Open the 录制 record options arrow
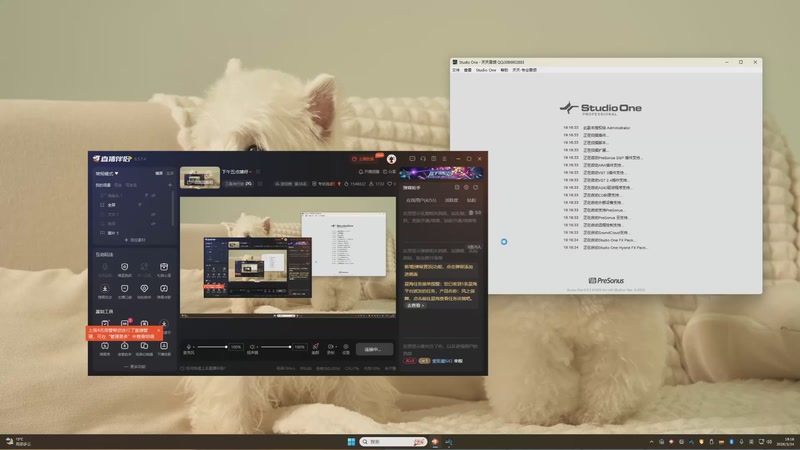The image size is (800, 450). (x=336, y=347)
